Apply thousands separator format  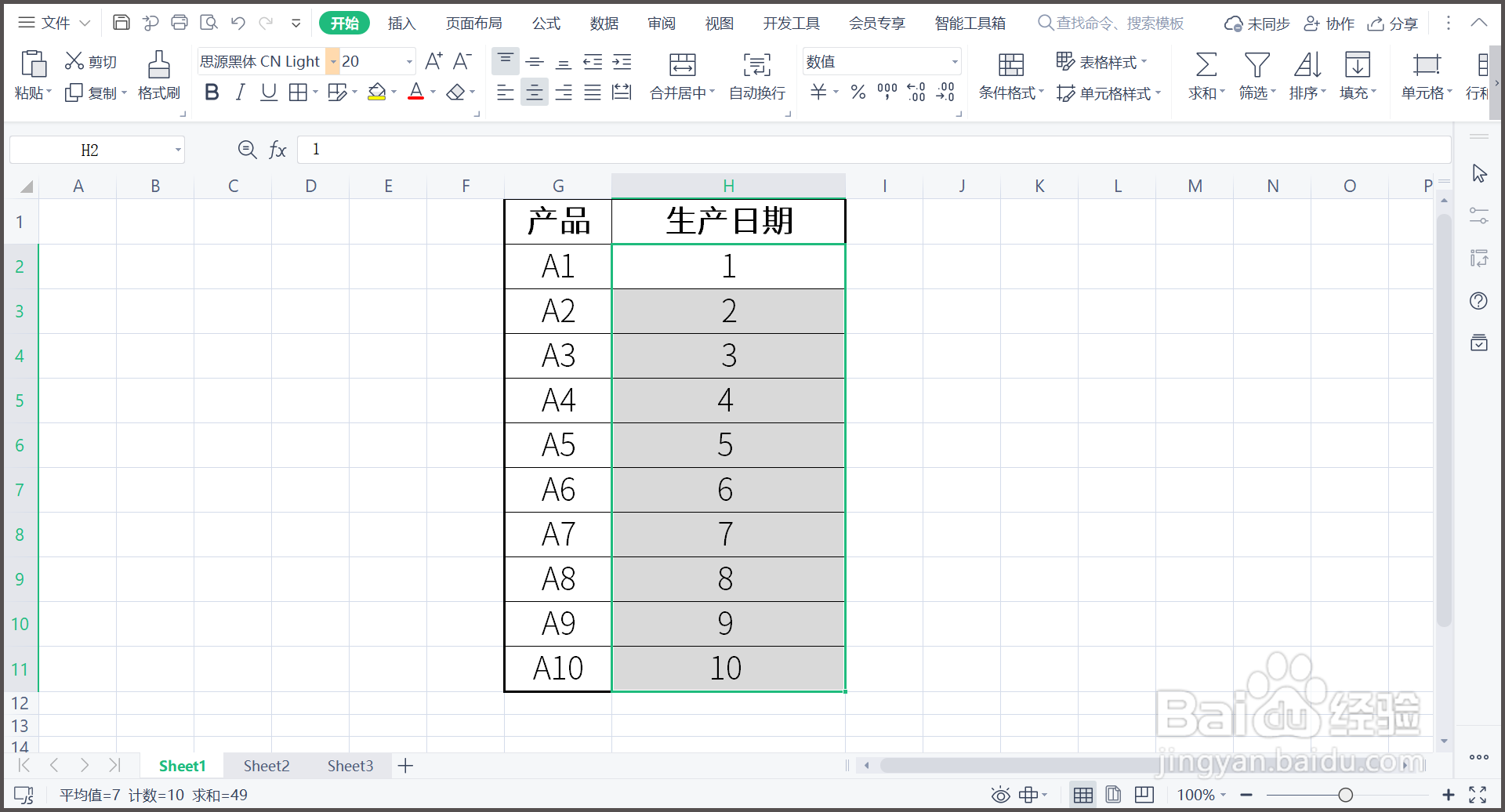pyautogui.click(x=887, y=92)
